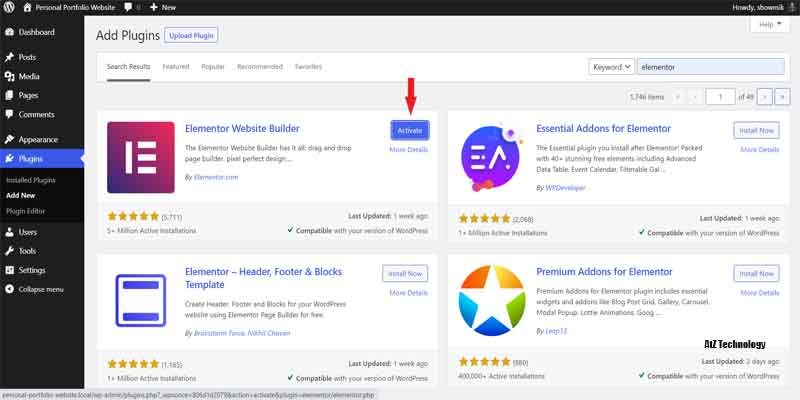Open Installed Plugins submenu item
800x400 pixels.
(x=31, y=180)
